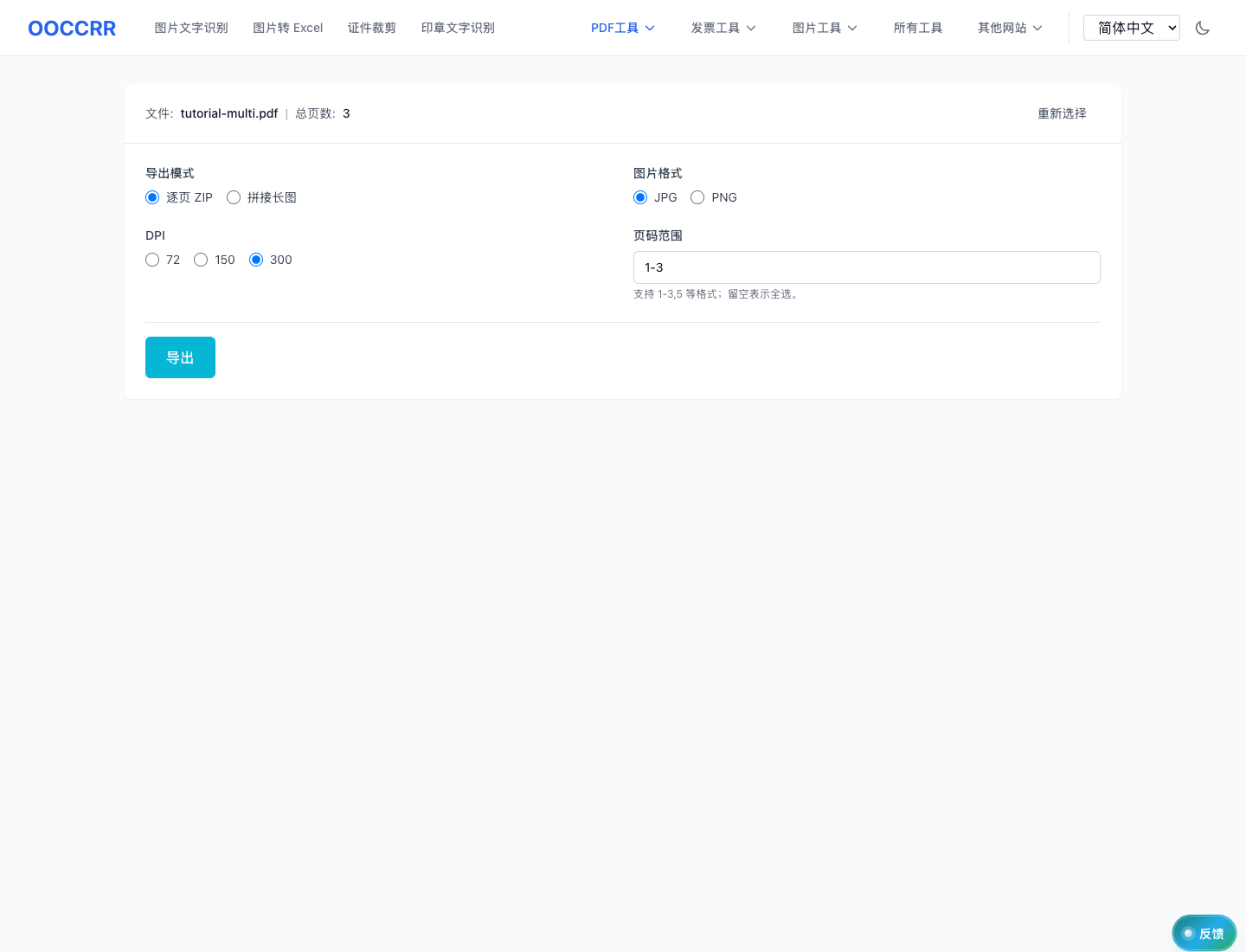Set DPI to 150
The width and height of the screenshot is (1246, 952).
point(201,260)
